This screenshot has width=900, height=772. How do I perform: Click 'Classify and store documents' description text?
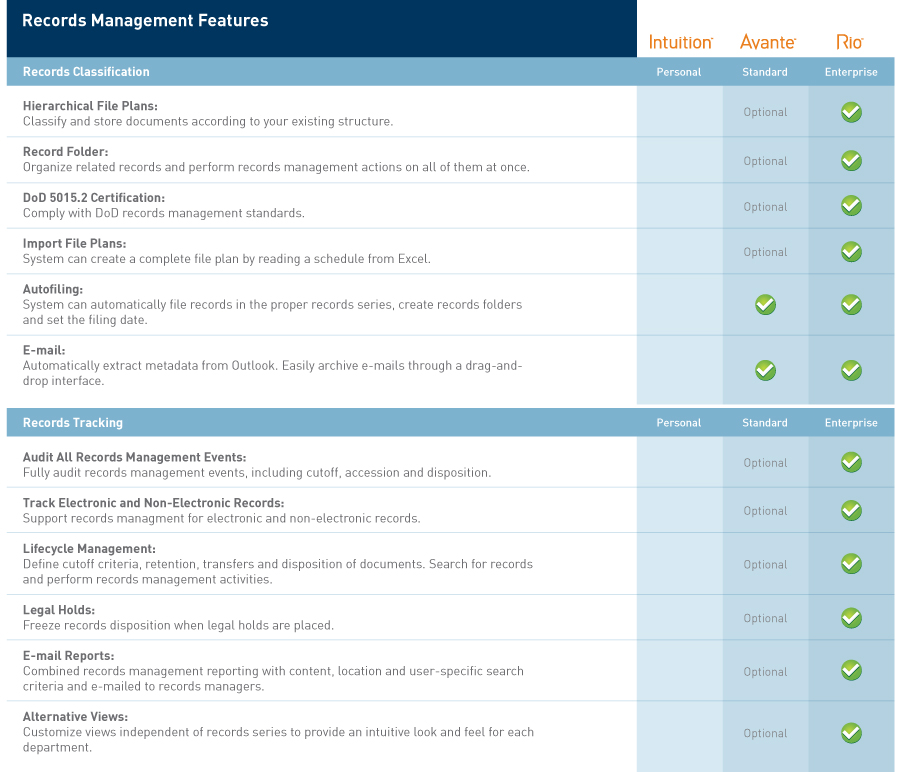pyautogui.click(x=208, y=122)
